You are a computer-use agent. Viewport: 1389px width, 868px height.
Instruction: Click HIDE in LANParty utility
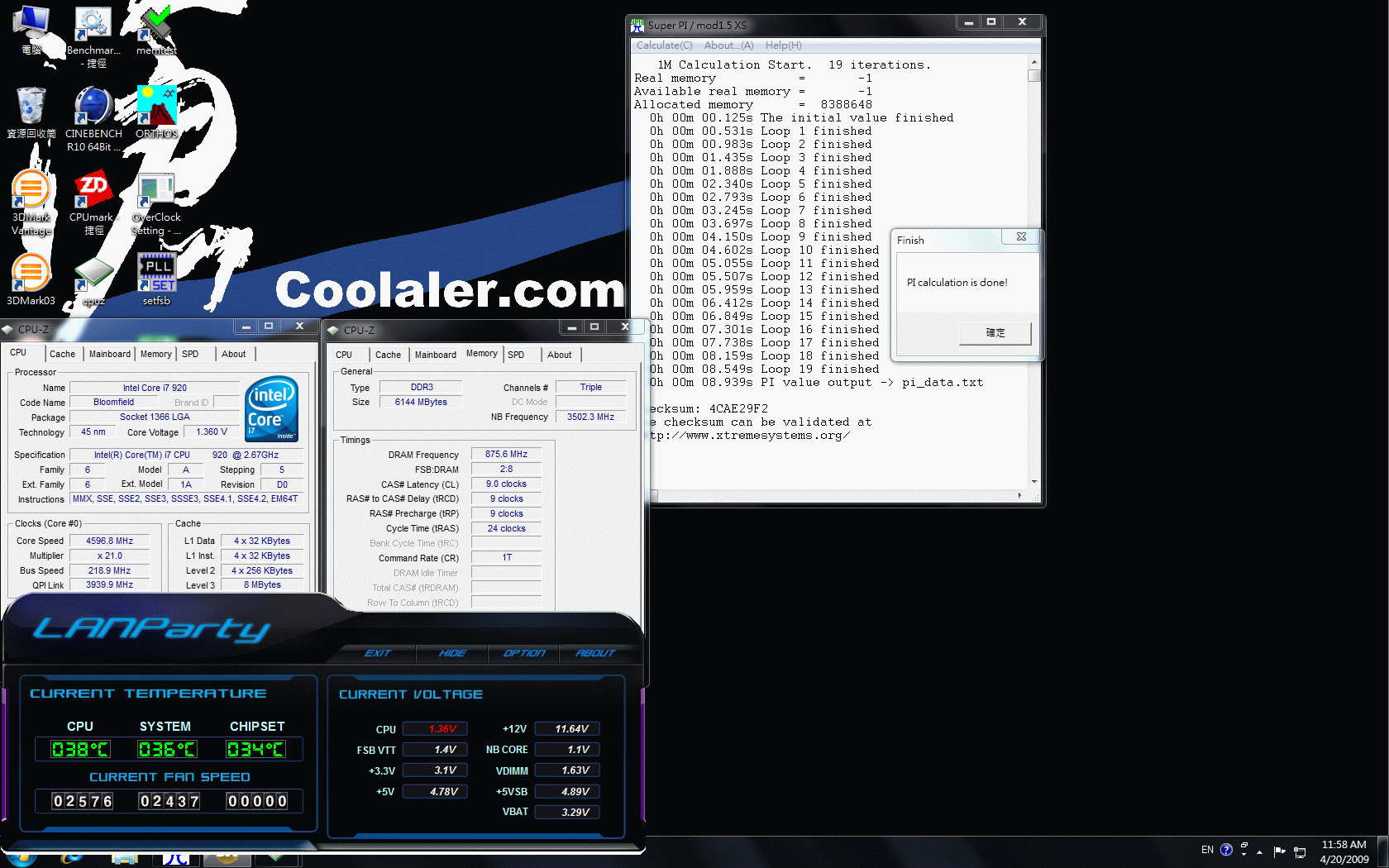[x=451, y=653]
